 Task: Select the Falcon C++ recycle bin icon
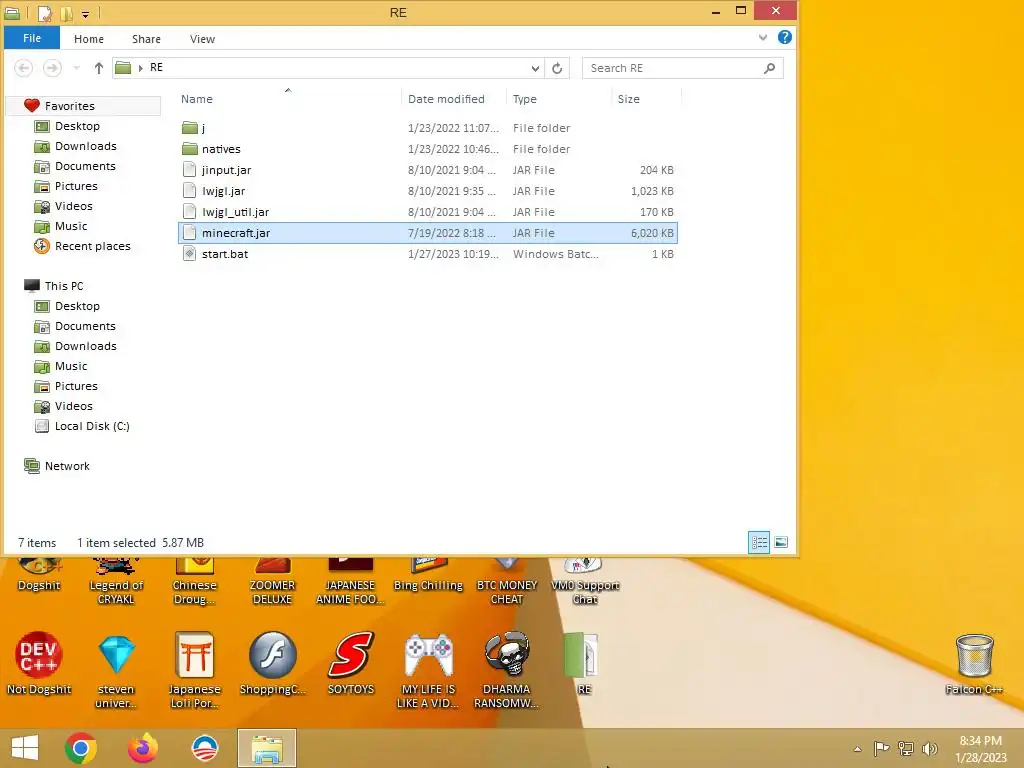tap(974, 662)
